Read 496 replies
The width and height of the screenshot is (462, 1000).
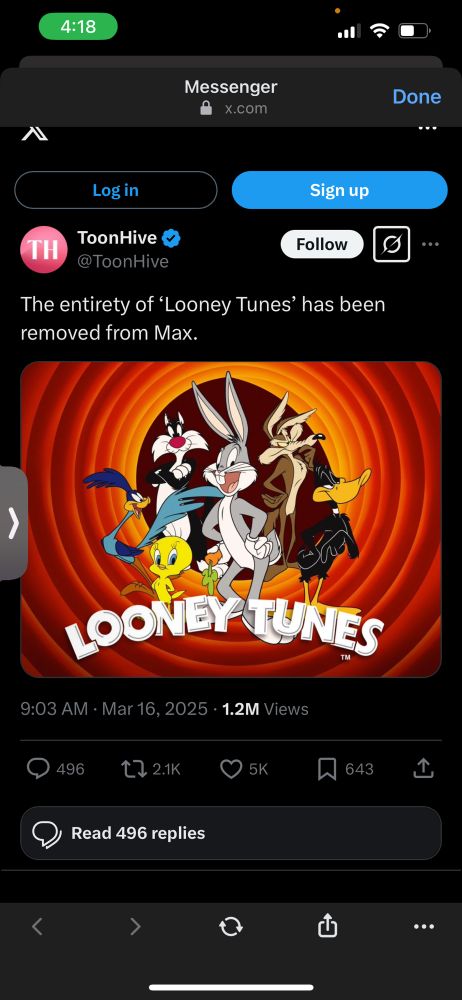pos(231,833)
